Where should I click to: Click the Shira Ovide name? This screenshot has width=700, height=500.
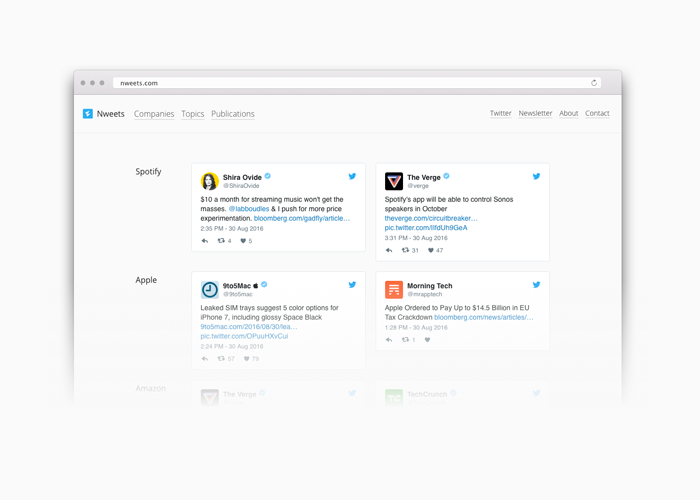click(x=242, y=177)
